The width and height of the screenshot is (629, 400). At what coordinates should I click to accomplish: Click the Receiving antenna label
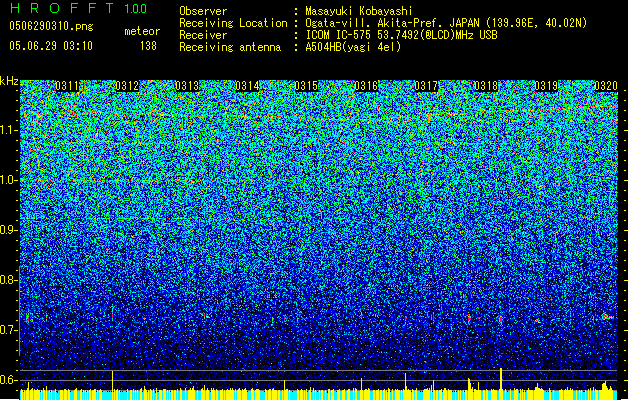(x=230, y=47)
